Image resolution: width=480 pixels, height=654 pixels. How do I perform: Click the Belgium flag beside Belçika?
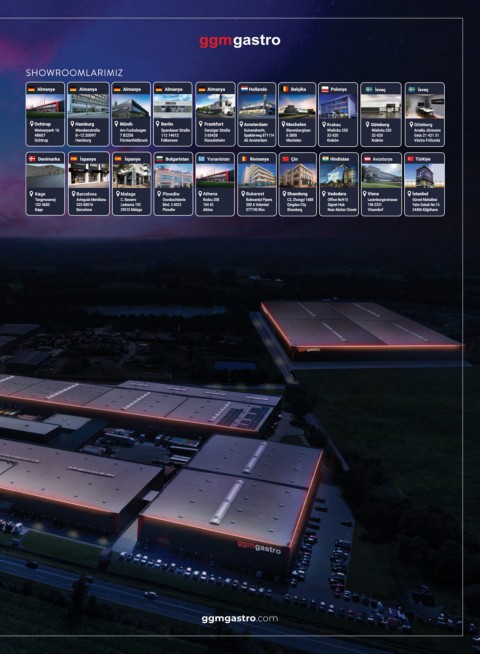point(286,89)
